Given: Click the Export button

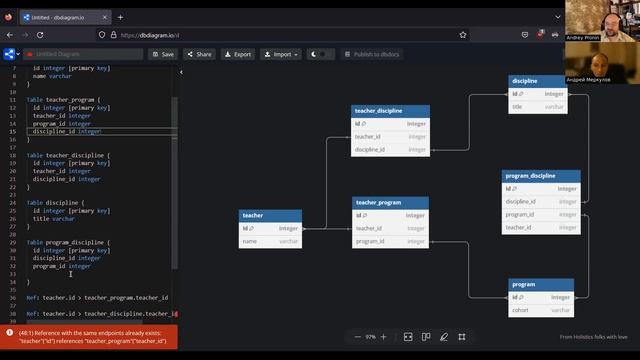Looking at the screenshot, I should [x=238, y=54].
